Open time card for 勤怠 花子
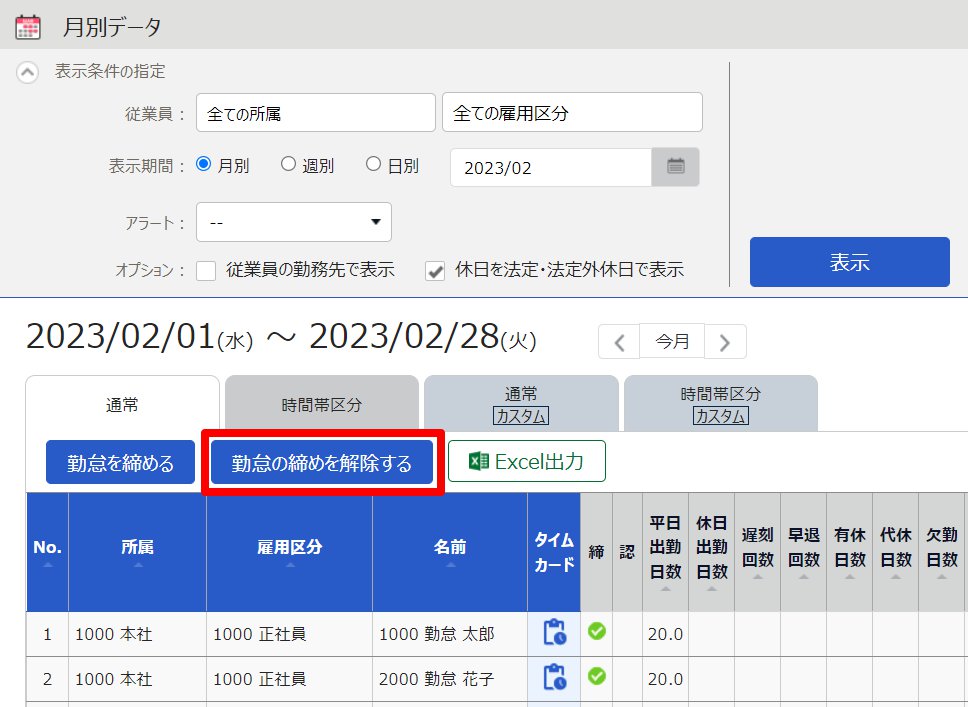The height and width of the screenshot is (707, 968). point(554,677)
